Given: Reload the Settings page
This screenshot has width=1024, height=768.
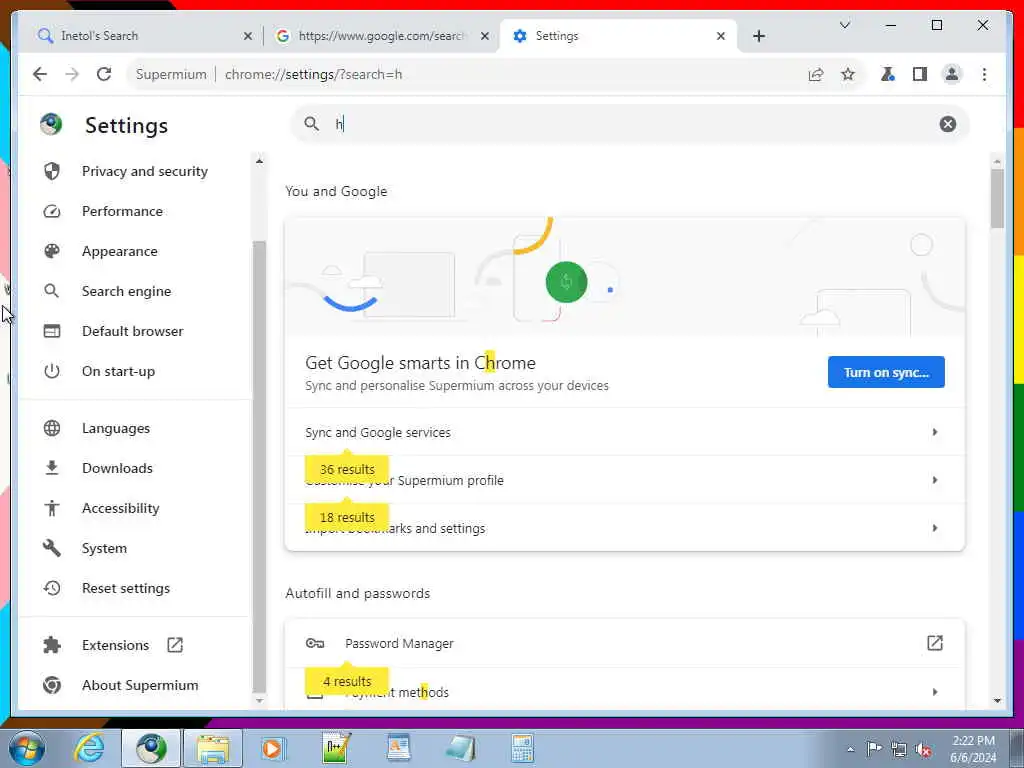Looking at the screenshot, I should 104,74.
